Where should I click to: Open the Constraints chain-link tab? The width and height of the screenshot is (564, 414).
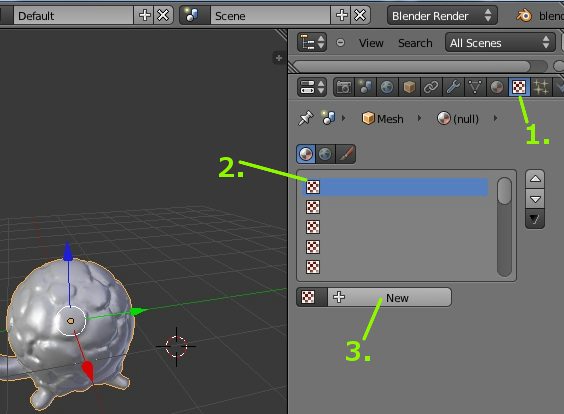(431, 87)
